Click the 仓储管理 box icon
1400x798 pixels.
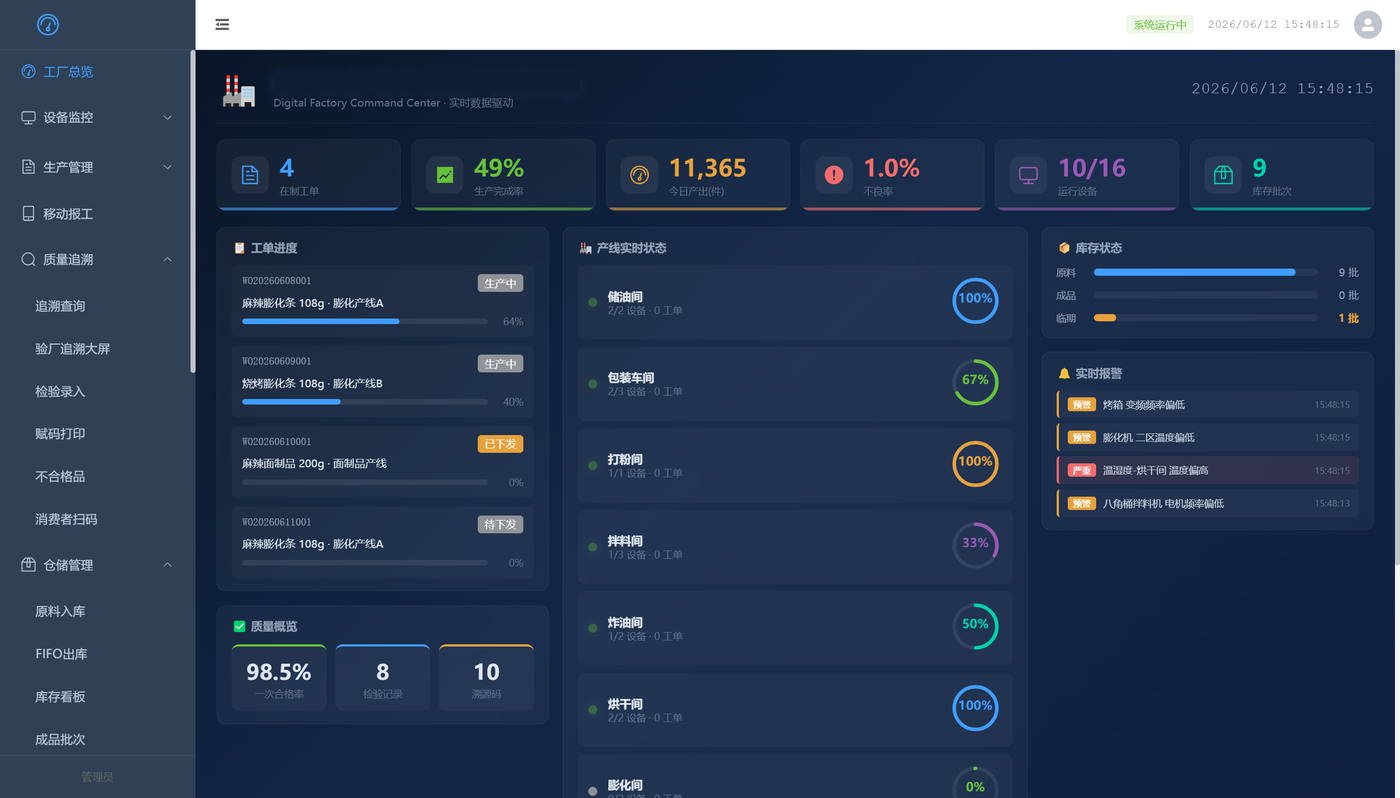pyautogui.click(x=28, y=565)
